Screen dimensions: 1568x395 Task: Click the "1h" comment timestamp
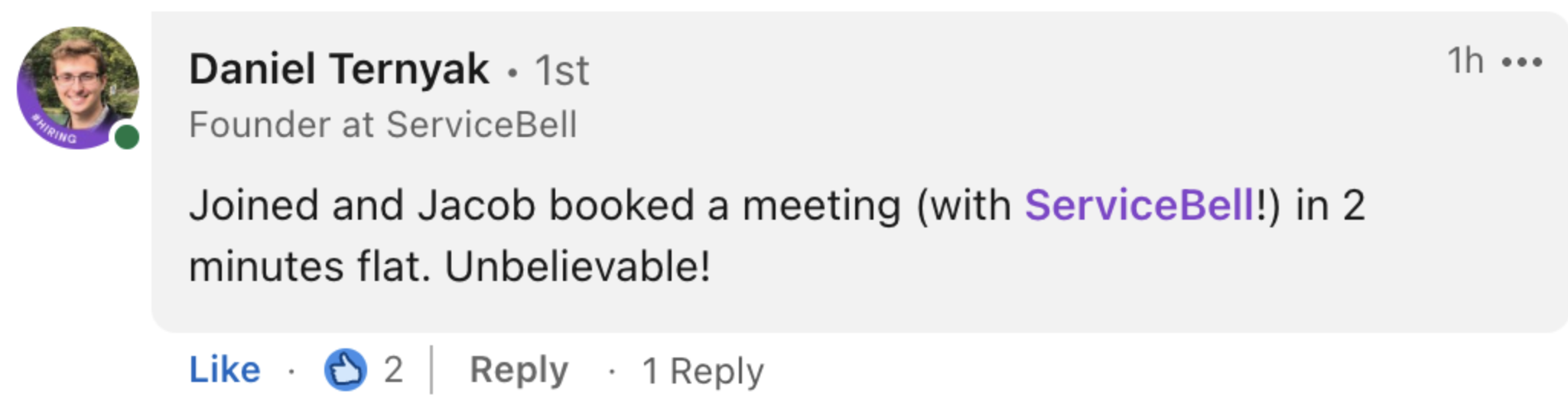tap(1466, 60)
